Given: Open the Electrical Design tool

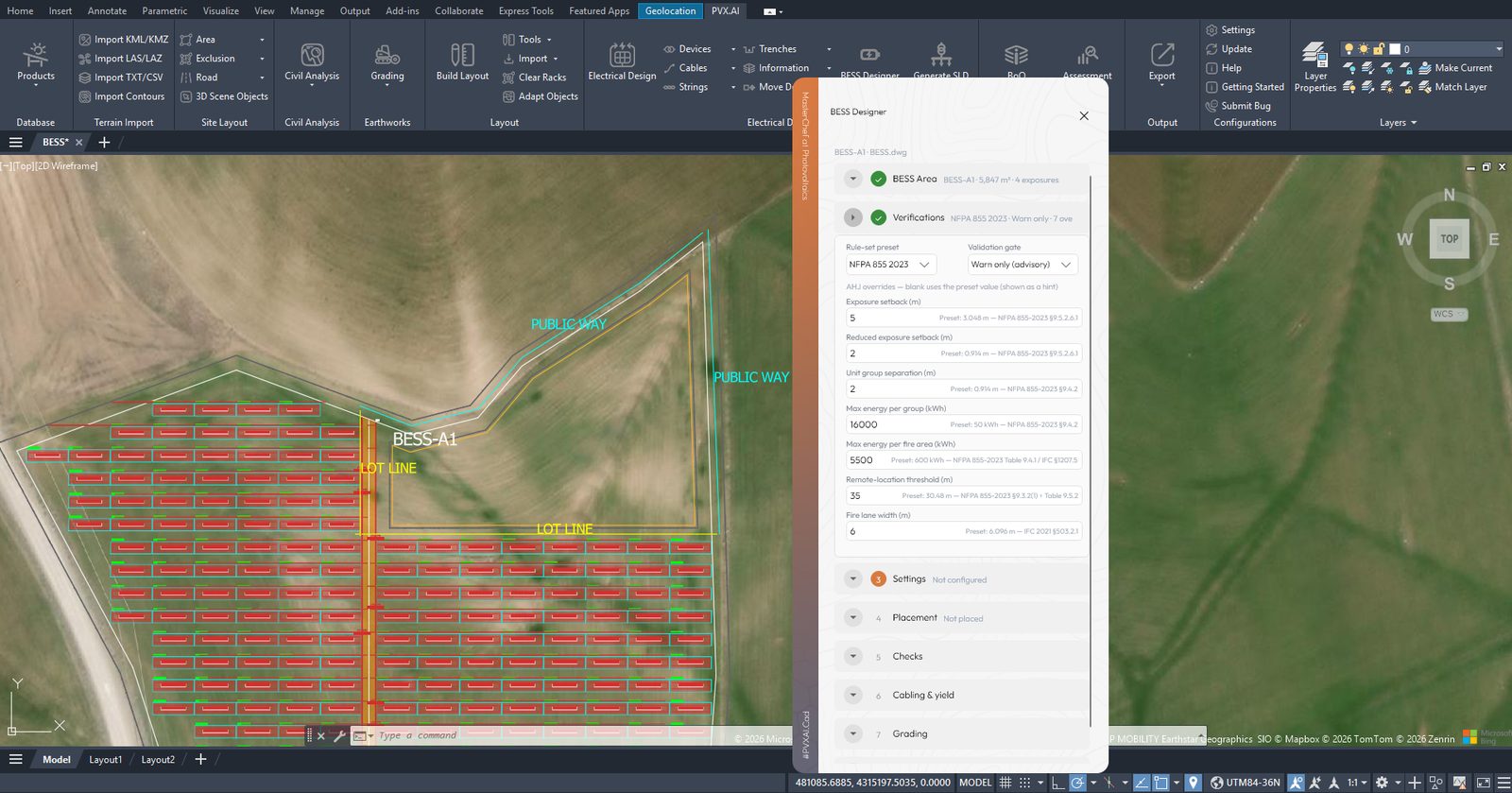Looking at the screenshot, I should (x=622, y=62).
